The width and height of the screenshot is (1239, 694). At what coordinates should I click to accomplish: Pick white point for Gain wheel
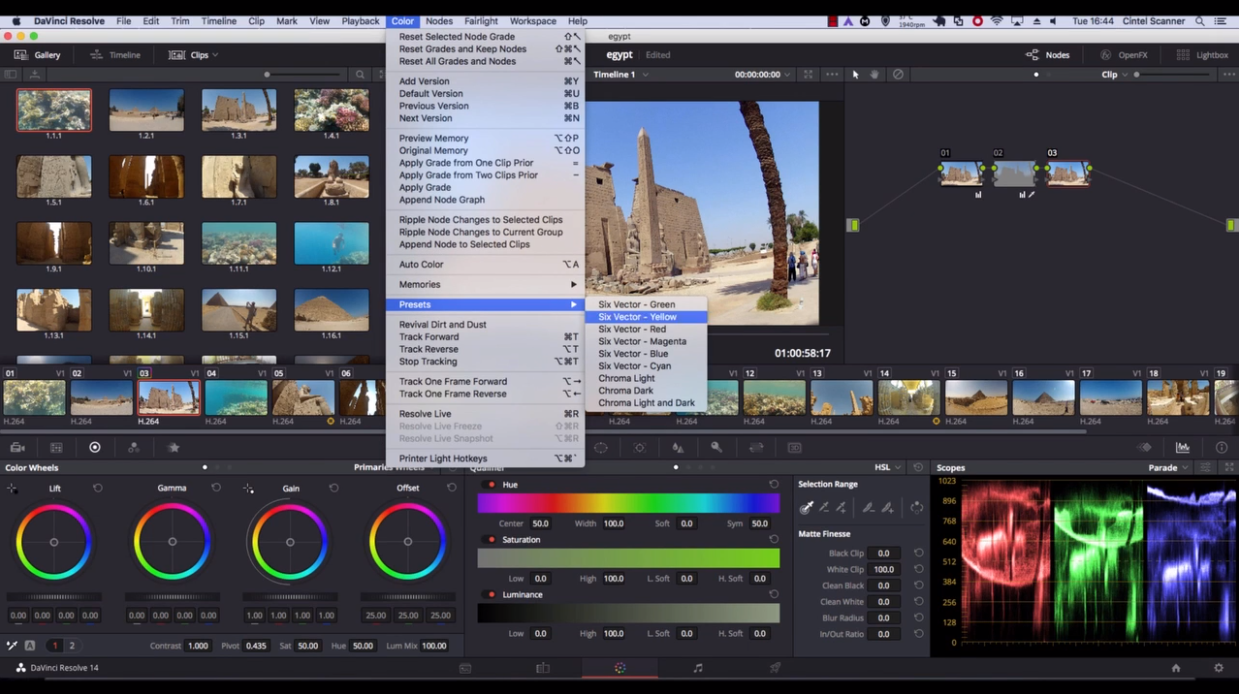(248, 488)
